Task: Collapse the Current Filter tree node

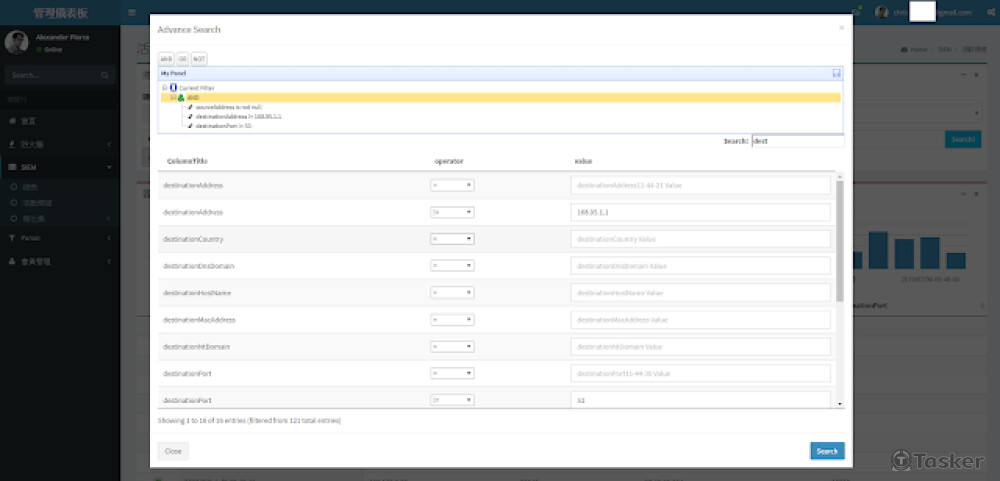Action: click(x=164, y=88)
